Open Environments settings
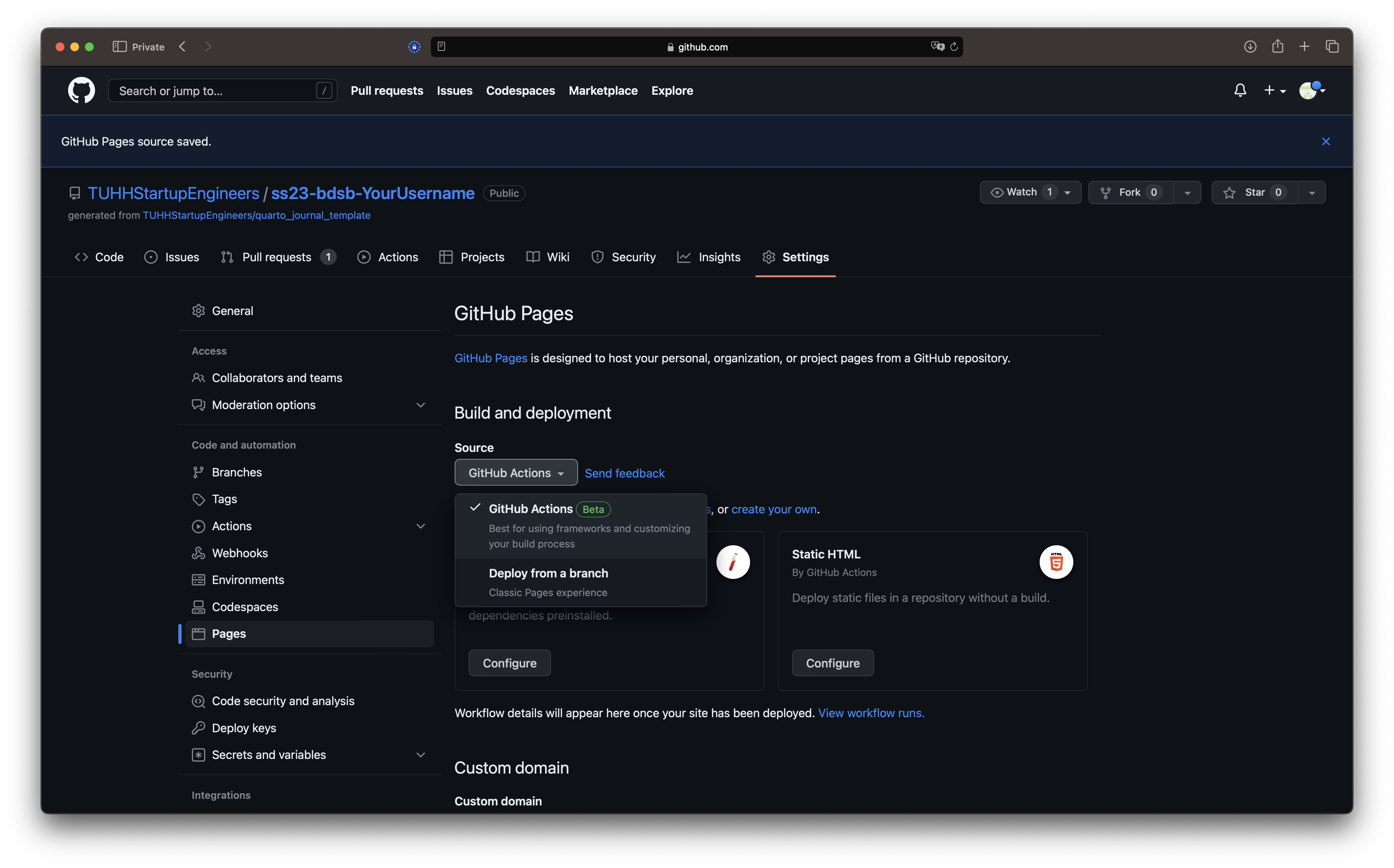Viewport: 1394px width, 868px height. click(309, 580)
